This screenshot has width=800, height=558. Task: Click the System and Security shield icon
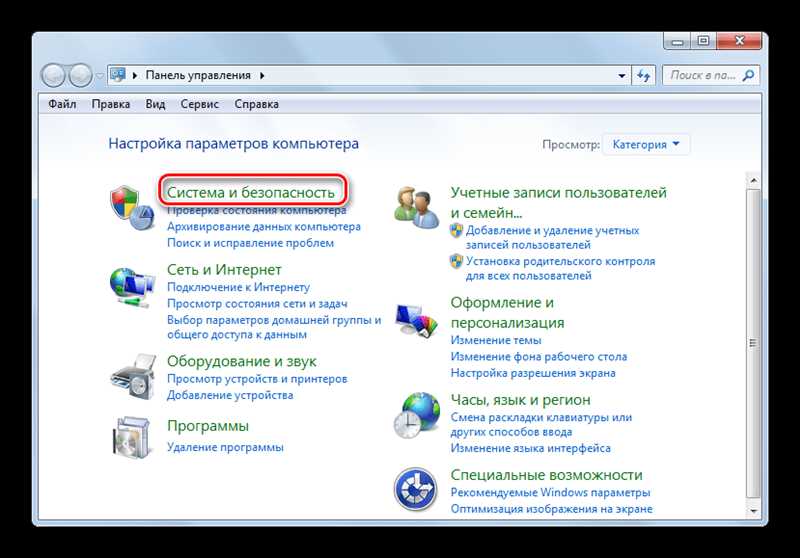tap(132, 207)
